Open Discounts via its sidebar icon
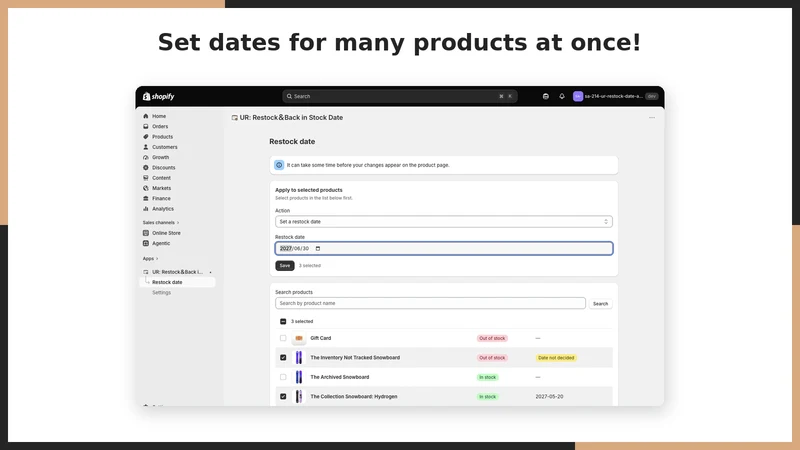800x450 pixels. 146,167
